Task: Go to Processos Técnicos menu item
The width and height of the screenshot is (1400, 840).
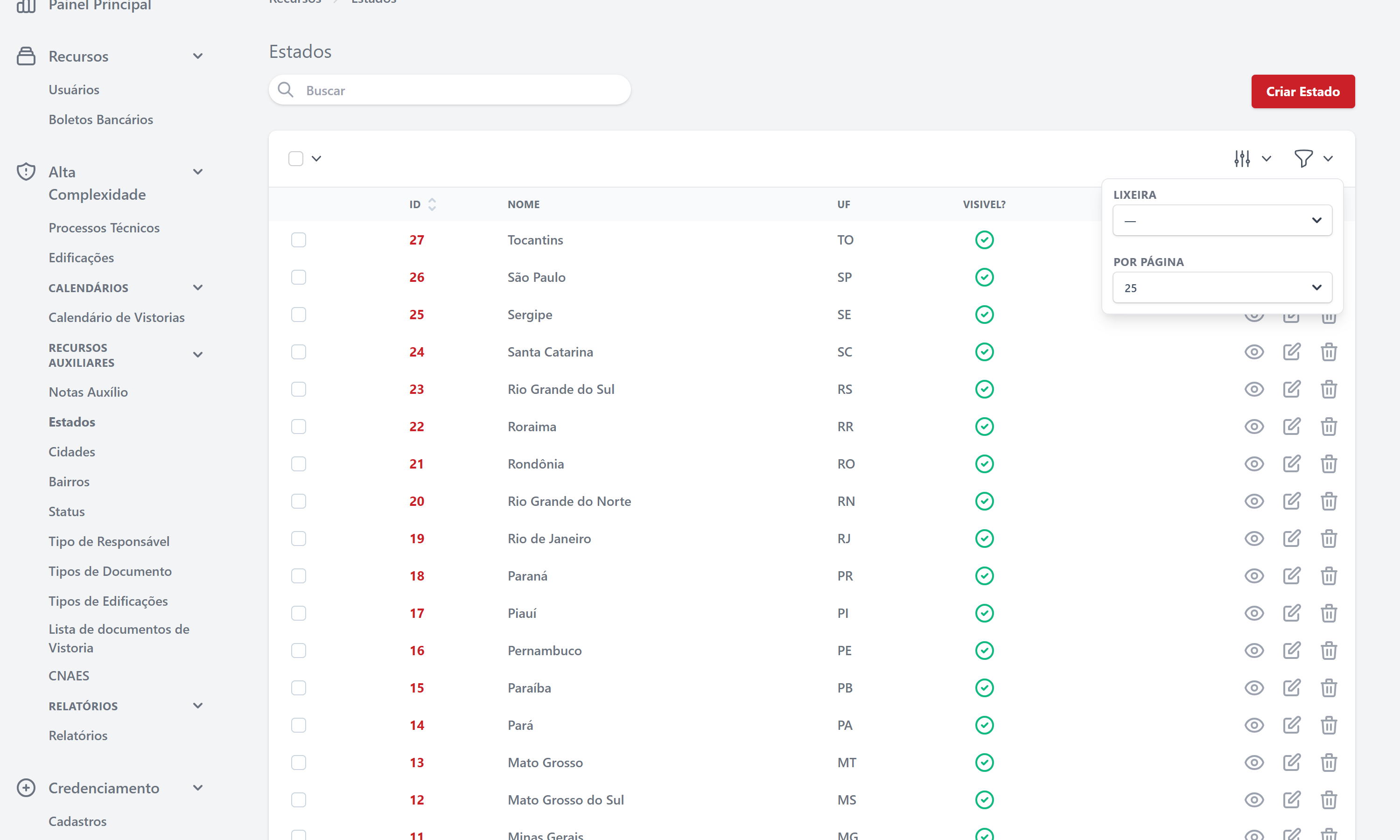Action: (104, 228)
